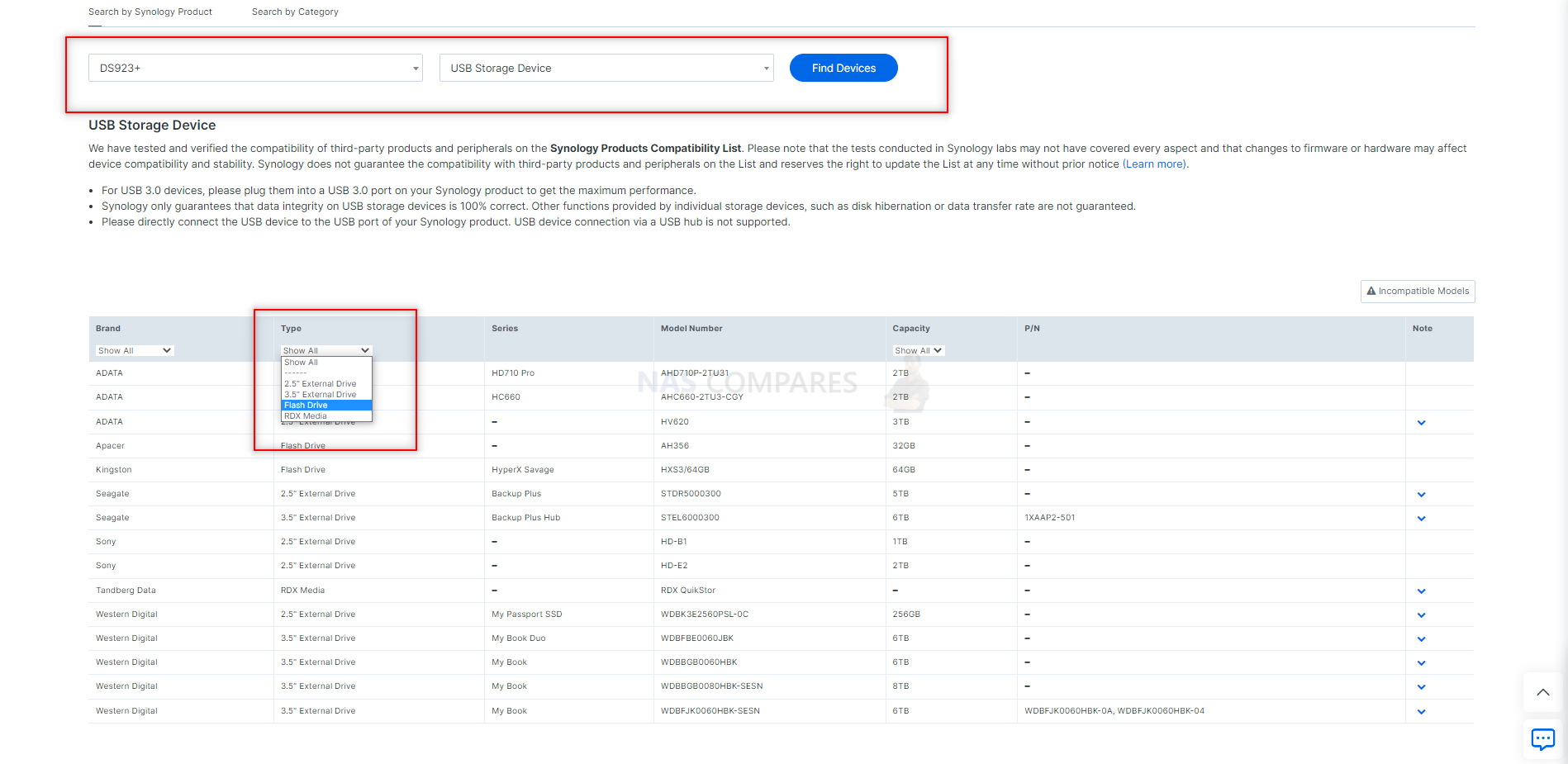Expand note for Seagate STDR5000300 row

1421,494
